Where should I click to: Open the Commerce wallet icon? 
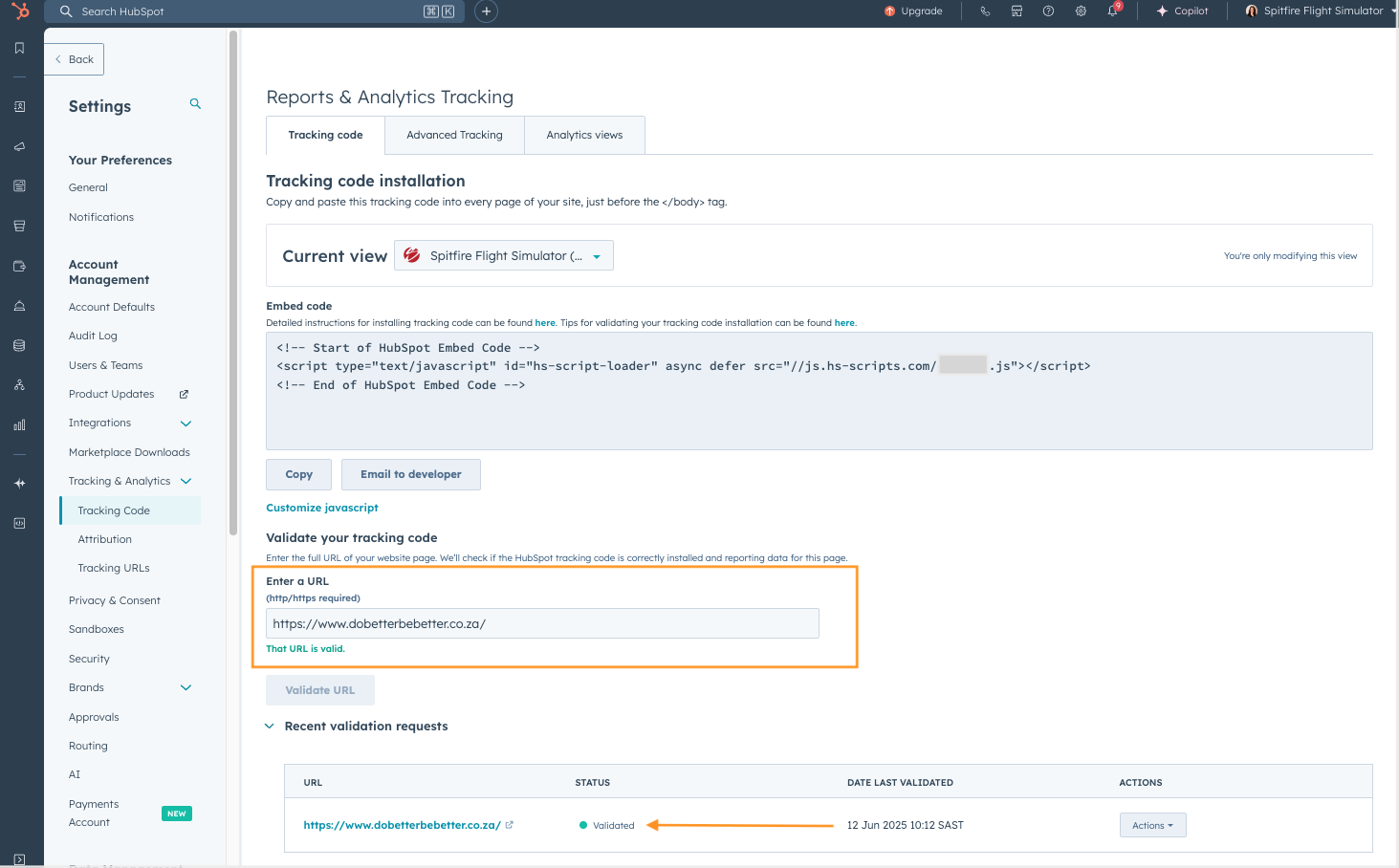pos(19,267)
